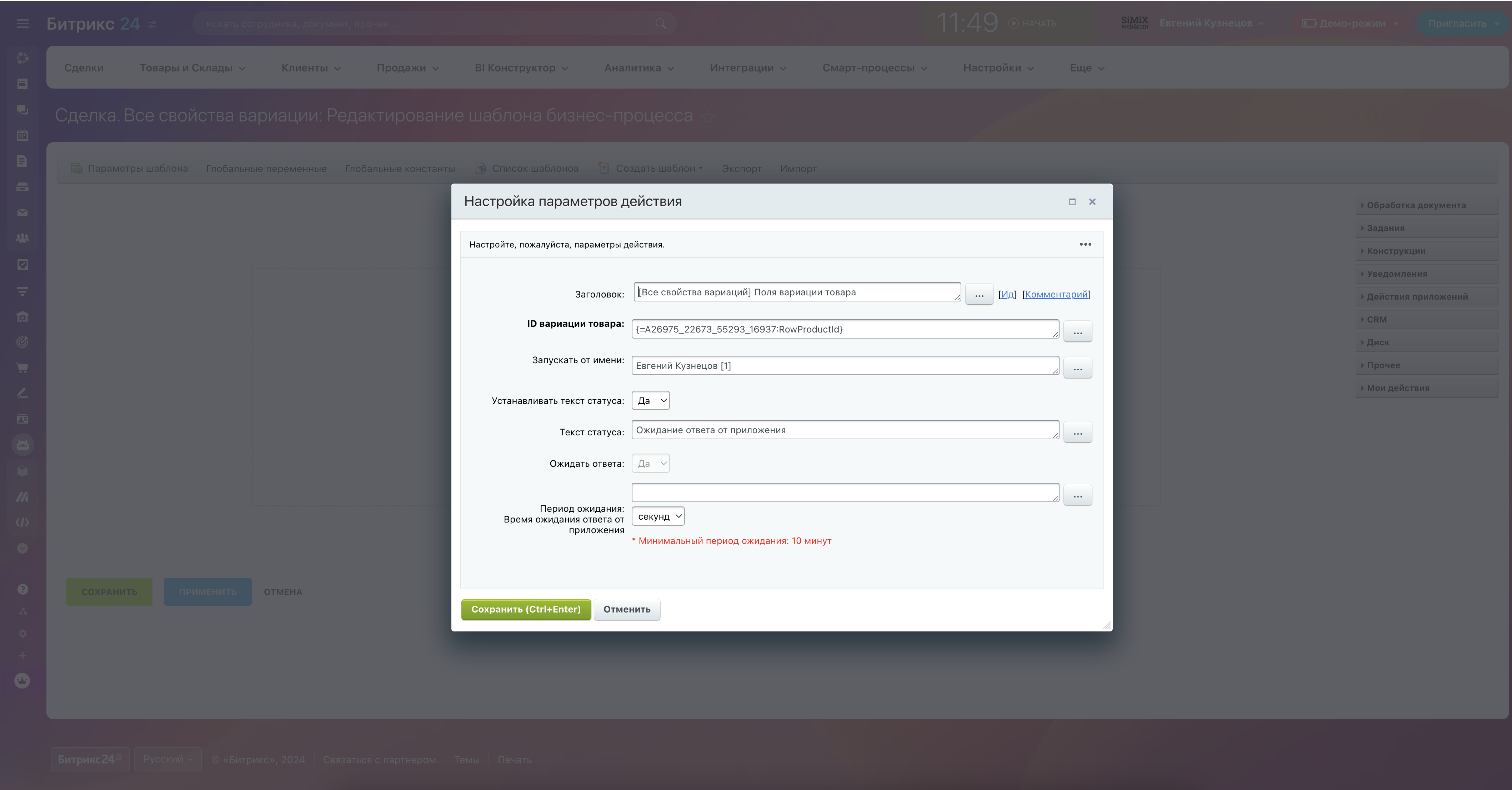This screenshot has height=790, width=1512.
Task: Click ellipsis button beside Текст статуса field
Action: 1078,432
